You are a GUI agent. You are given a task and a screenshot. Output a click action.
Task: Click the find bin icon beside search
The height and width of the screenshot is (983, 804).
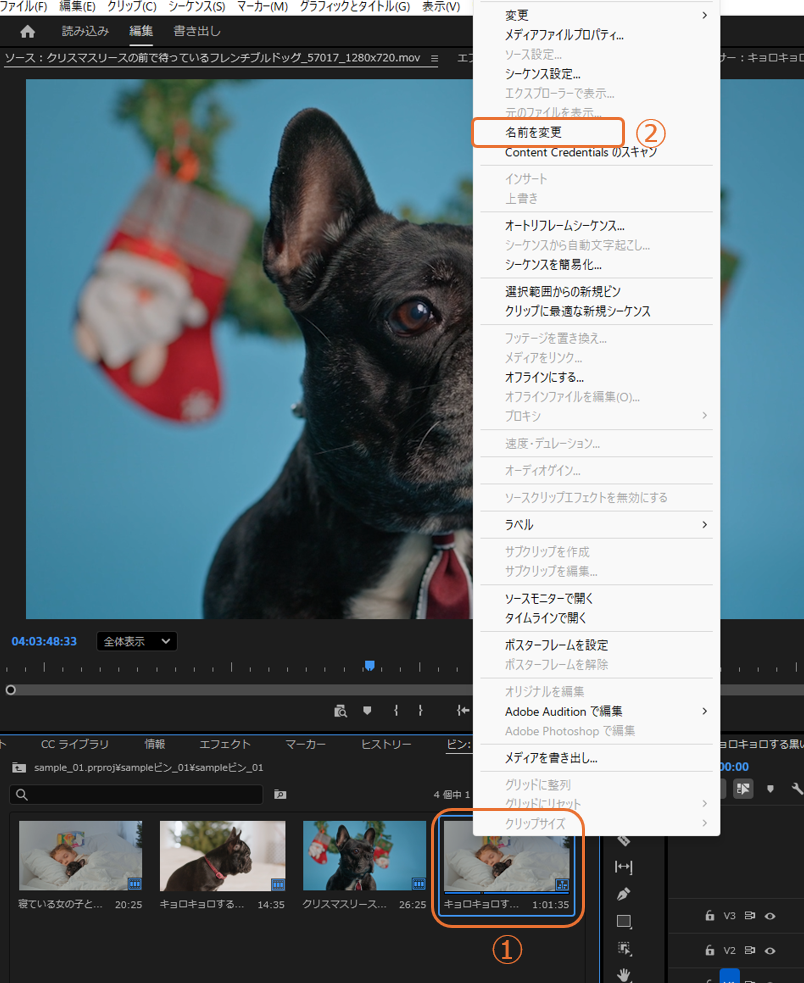pyautogui.click(x=280, y=794)
